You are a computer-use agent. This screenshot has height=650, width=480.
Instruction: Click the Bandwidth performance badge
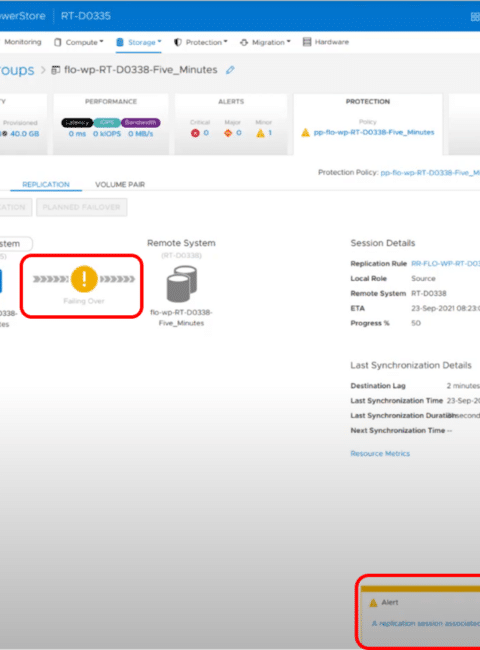point(141,123)
